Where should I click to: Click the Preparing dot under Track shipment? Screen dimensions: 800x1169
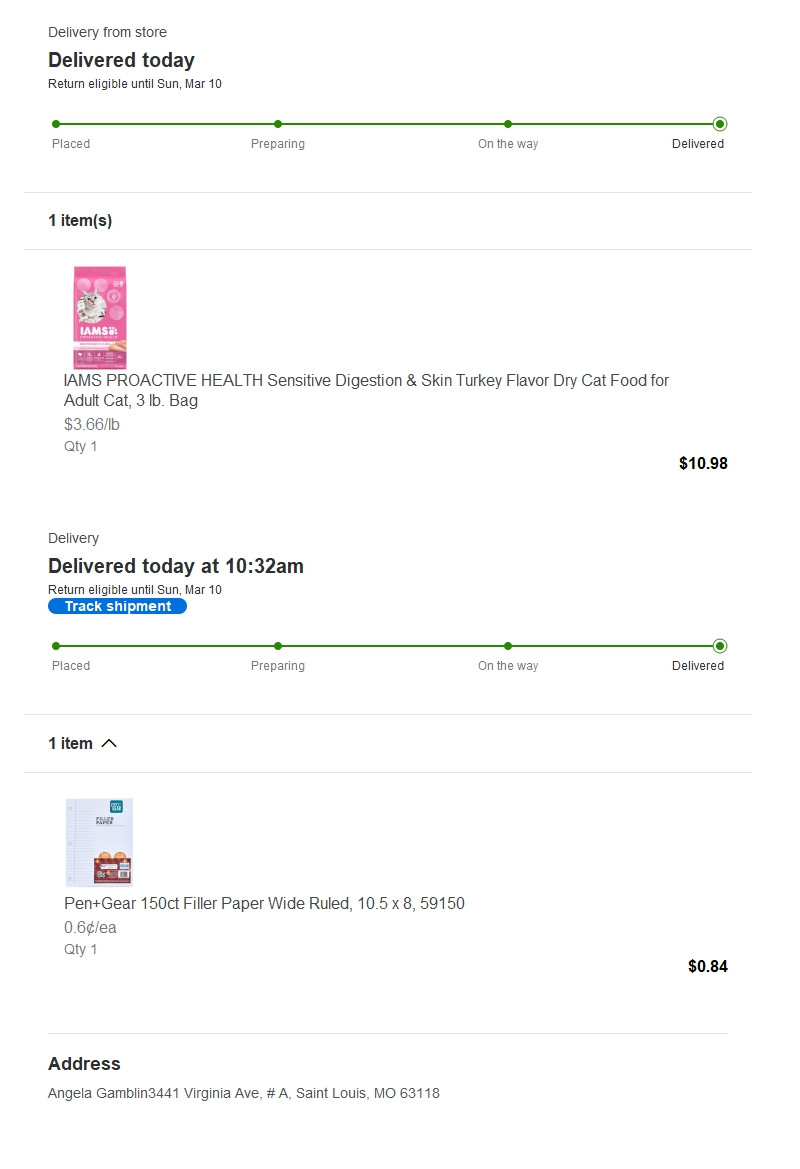[278, 646]
